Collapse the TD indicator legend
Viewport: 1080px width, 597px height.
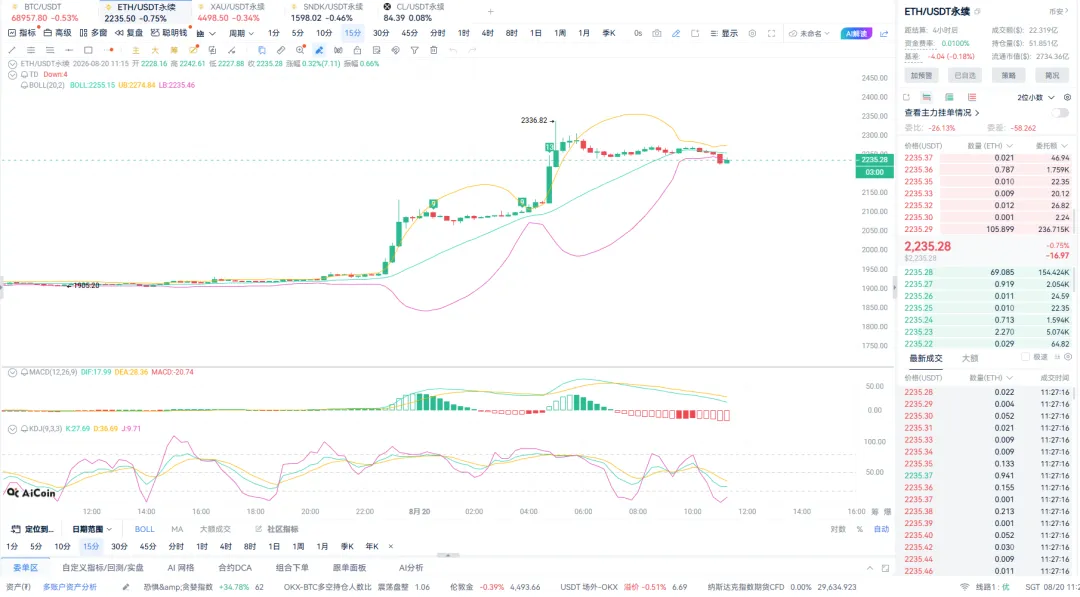click(12, 74)
